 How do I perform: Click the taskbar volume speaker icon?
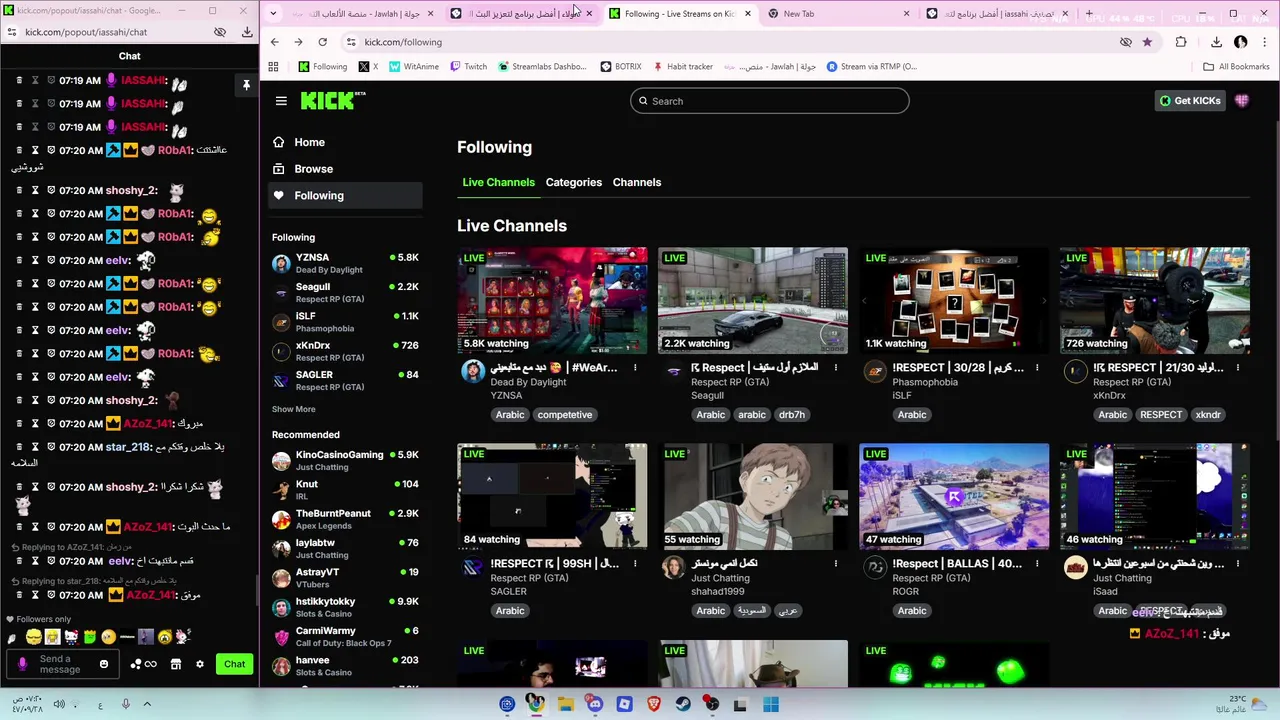pyautogui.click(x=59, y=704)
